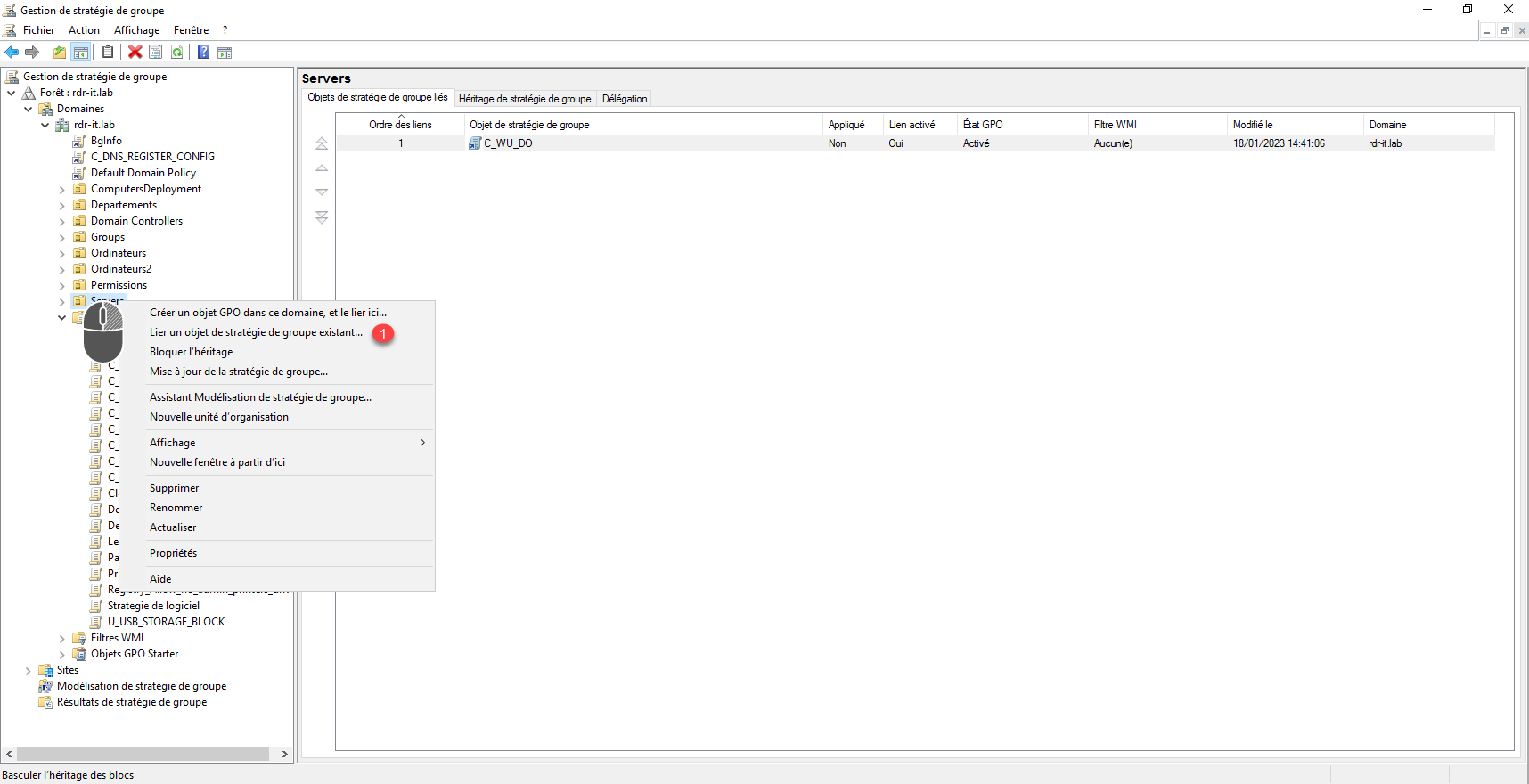Click the green Refresh icon in toolbar
The width and height of the screenshot is (1529, 784).
click(177, 53)
